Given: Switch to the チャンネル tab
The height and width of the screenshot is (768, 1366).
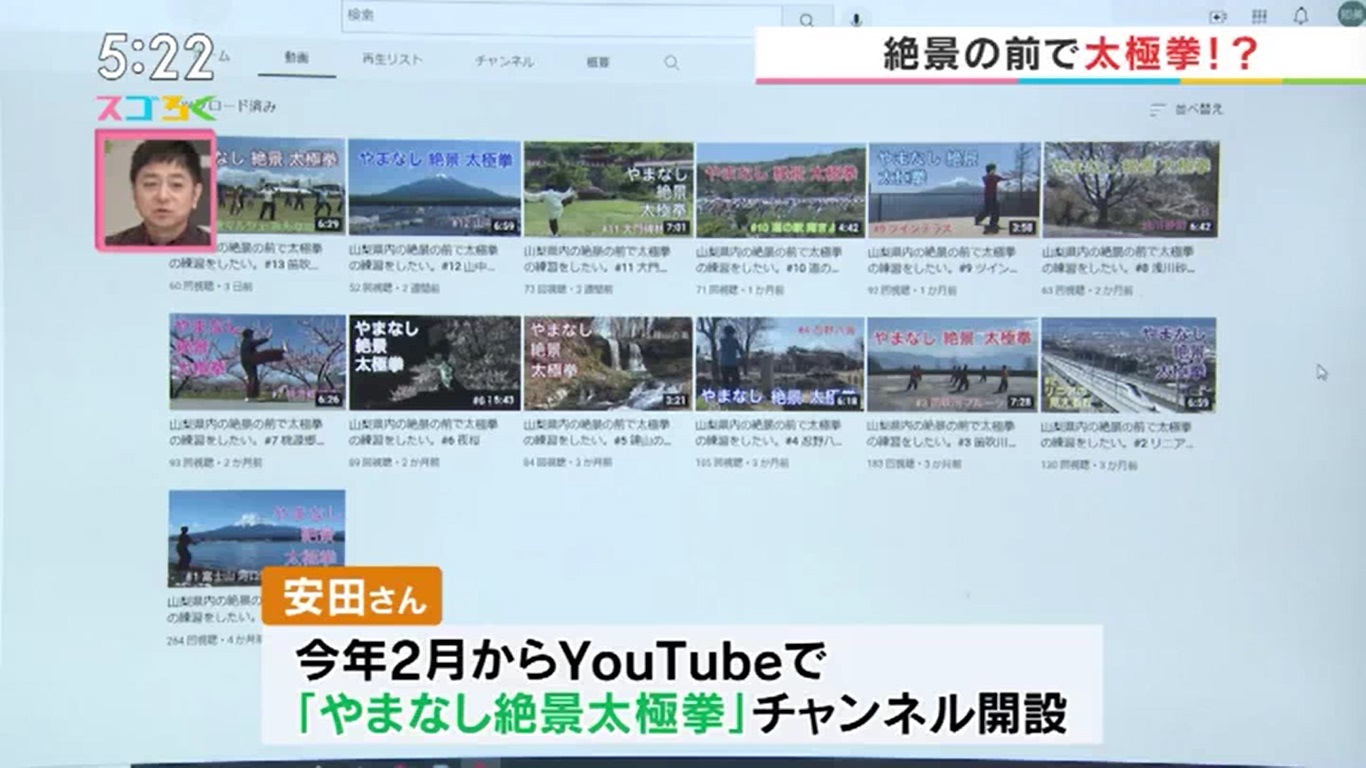Looking at the screenshot, I should (x=504, y=61).
